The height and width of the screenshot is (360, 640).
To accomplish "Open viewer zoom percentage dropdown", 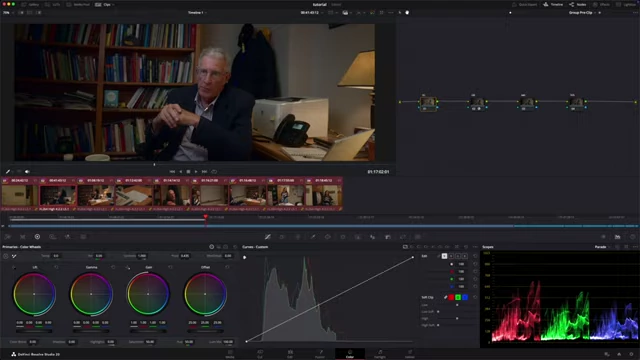I will point(7,13).
